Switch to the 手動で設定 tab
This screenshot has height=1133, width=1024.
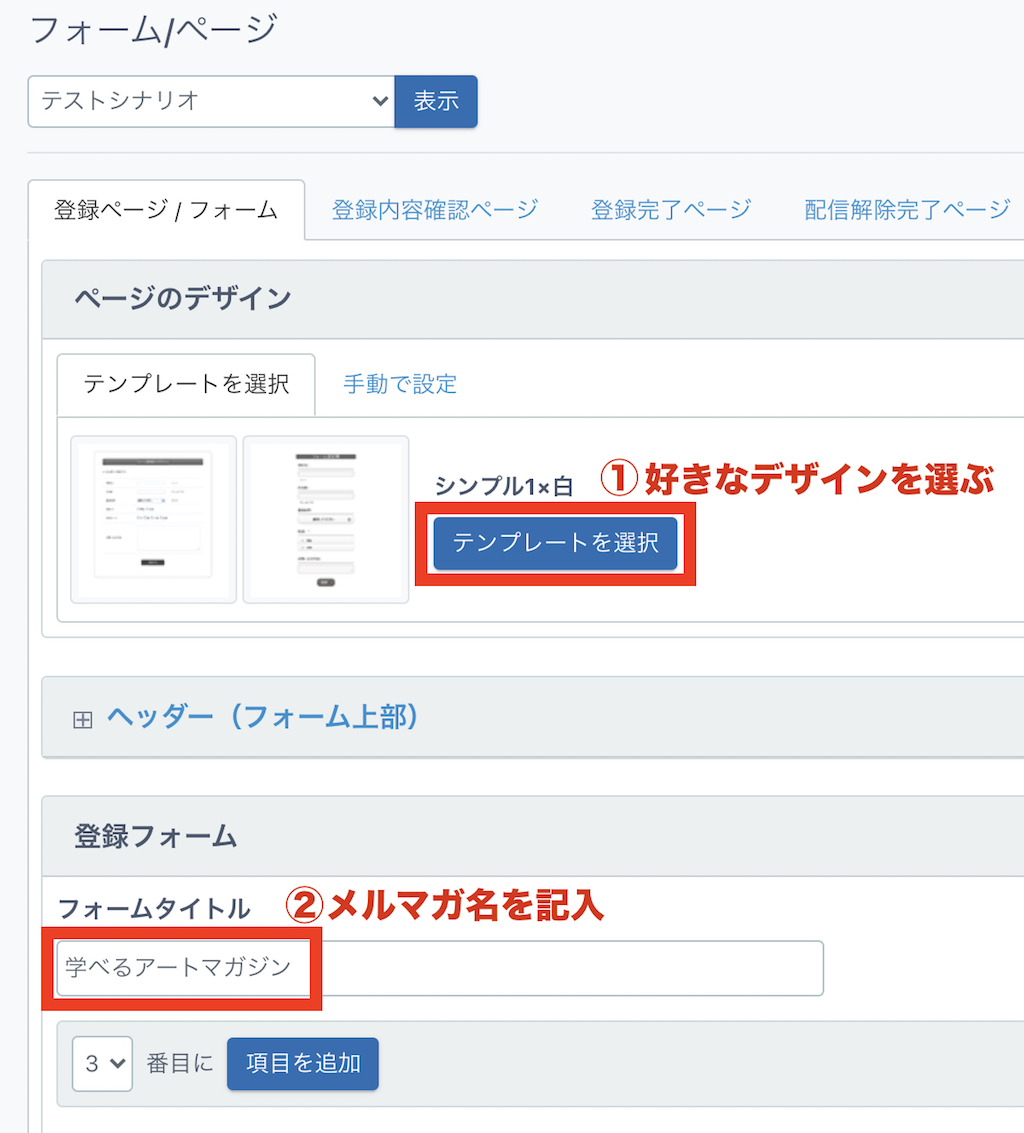click(x=400, y=384)
